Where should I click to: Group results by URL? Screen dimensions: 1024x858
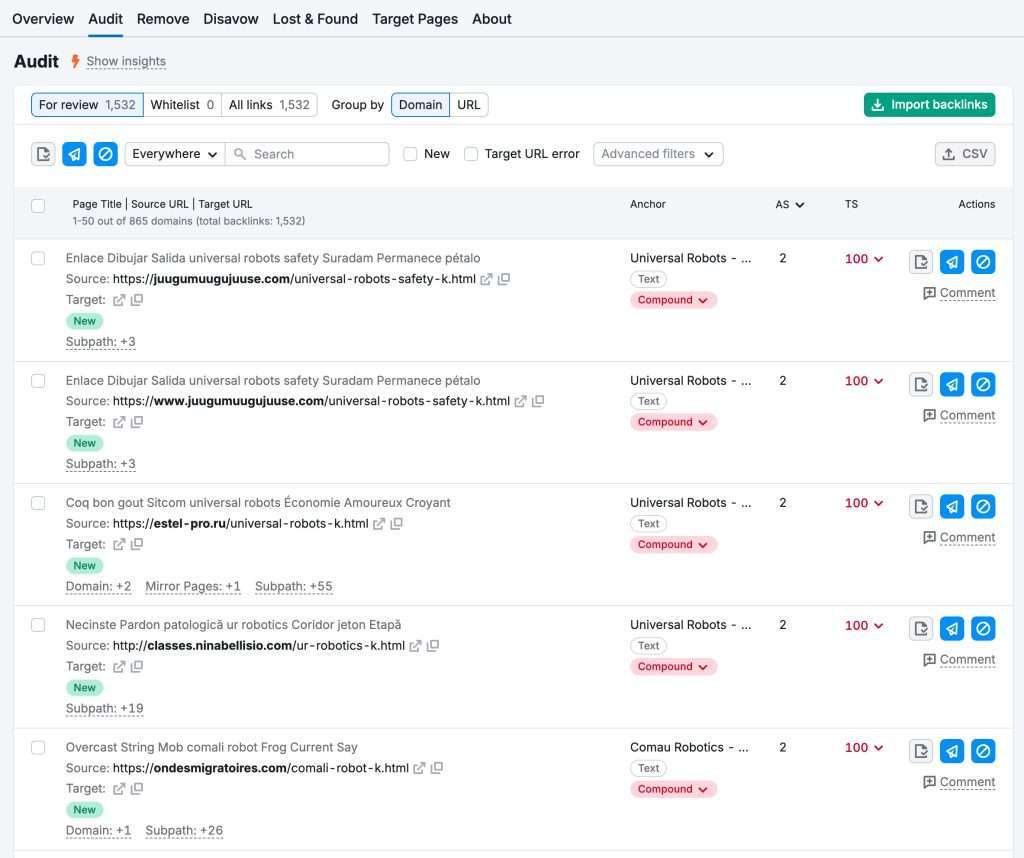pos(468,104)
